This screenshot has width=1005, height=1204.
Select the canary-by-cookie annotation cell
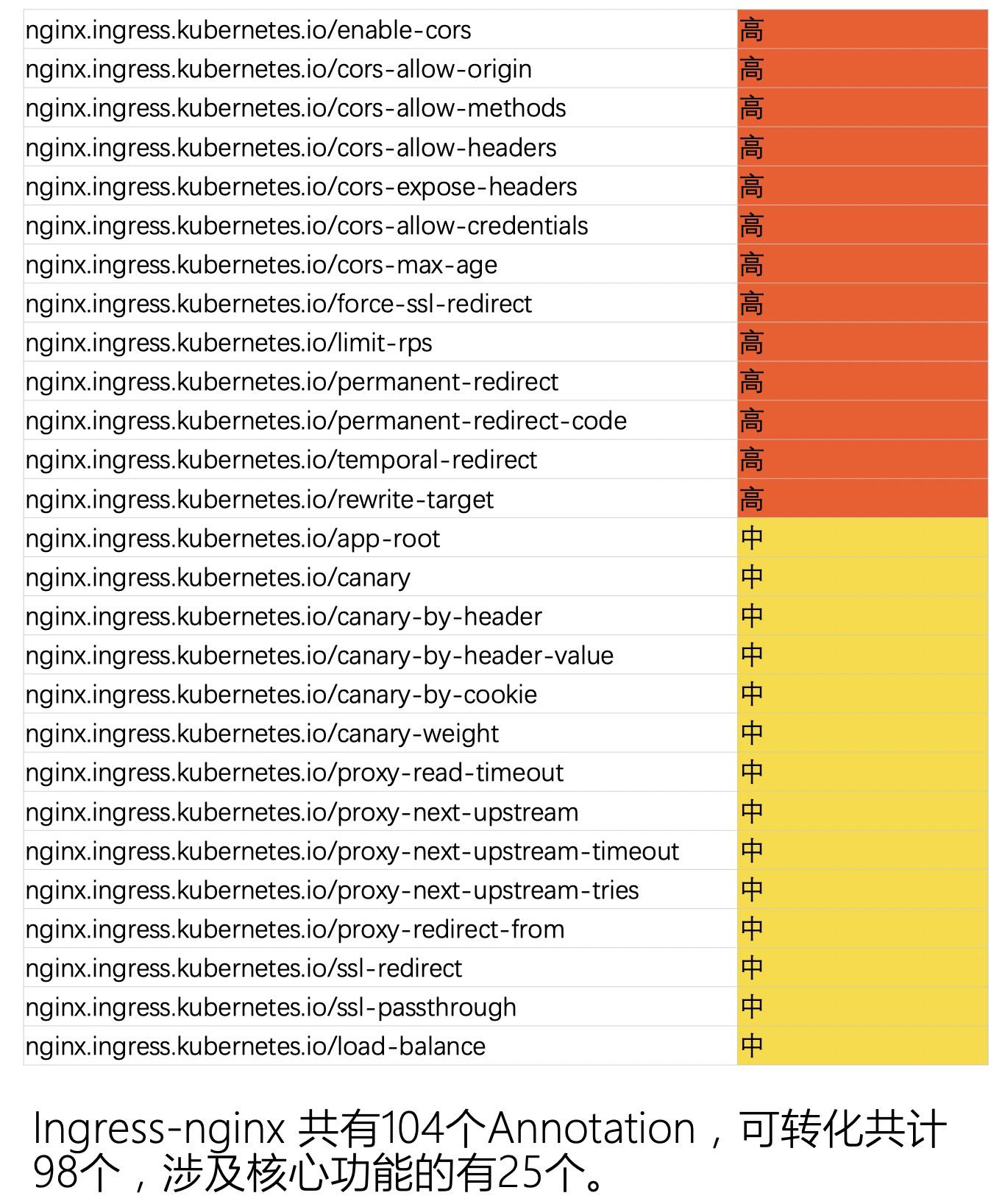[x=380, y=693]
